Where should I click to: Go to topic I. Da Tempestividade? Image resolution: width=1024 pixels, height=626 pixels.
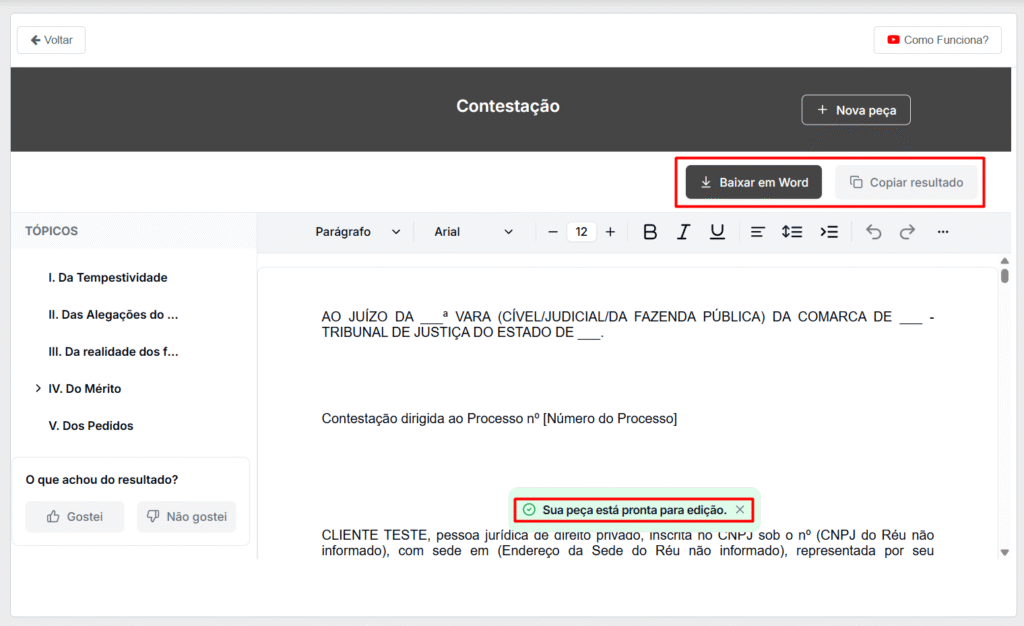pos(108,277)
